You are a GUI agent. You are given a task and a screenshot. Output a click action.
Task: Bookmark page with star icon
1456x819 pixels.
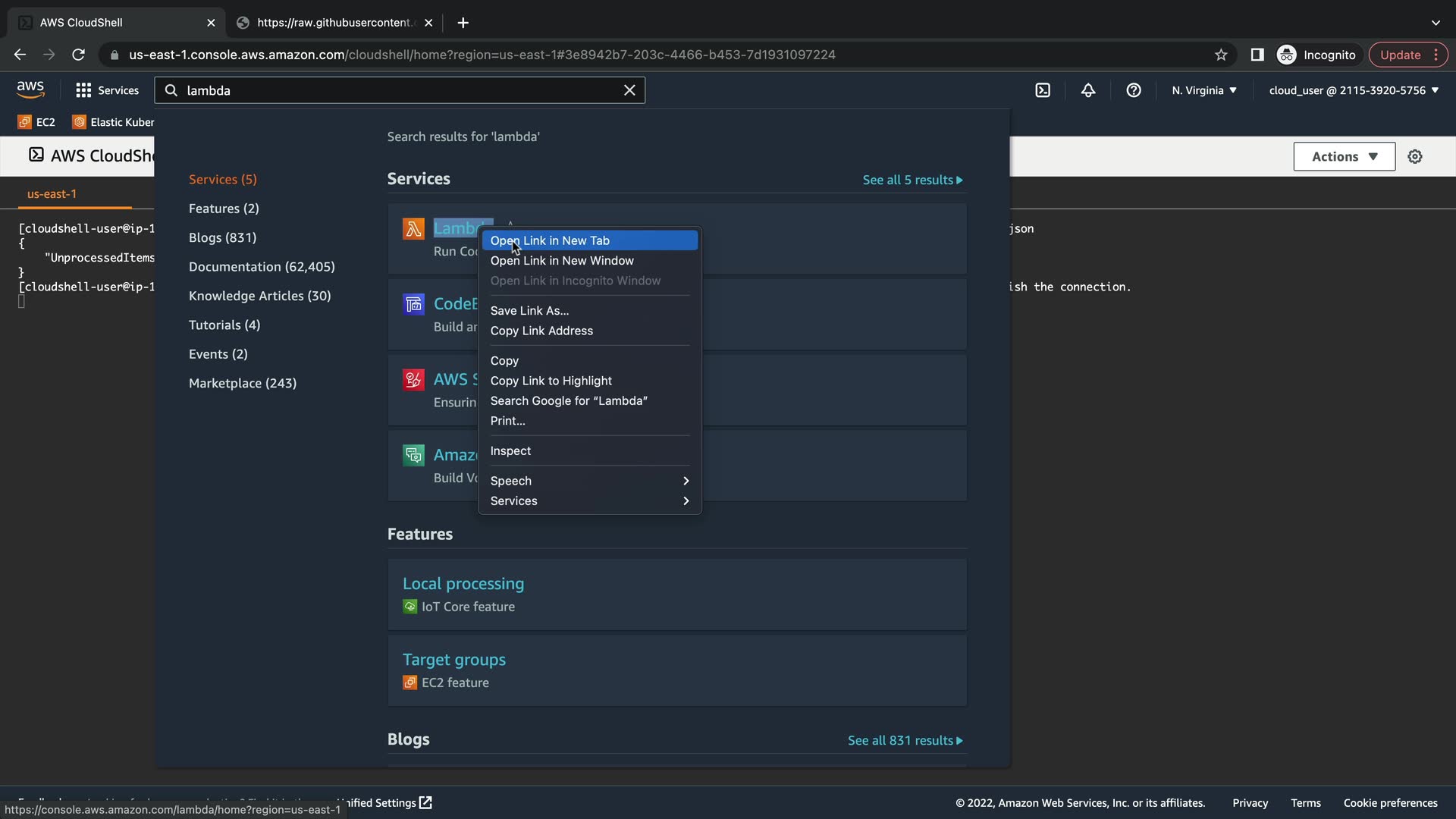(x=1220, y=55)
